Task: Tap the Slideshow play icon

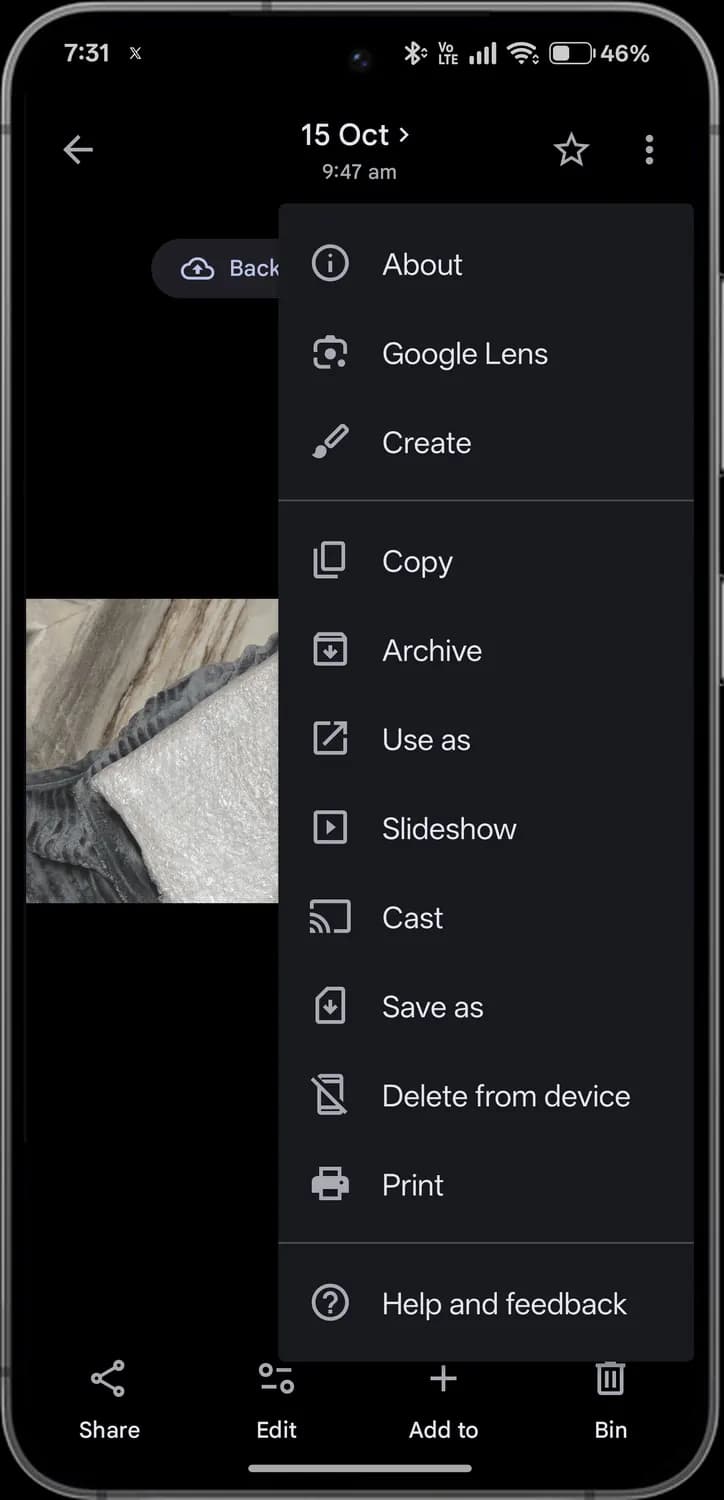Action: point(330,828)
